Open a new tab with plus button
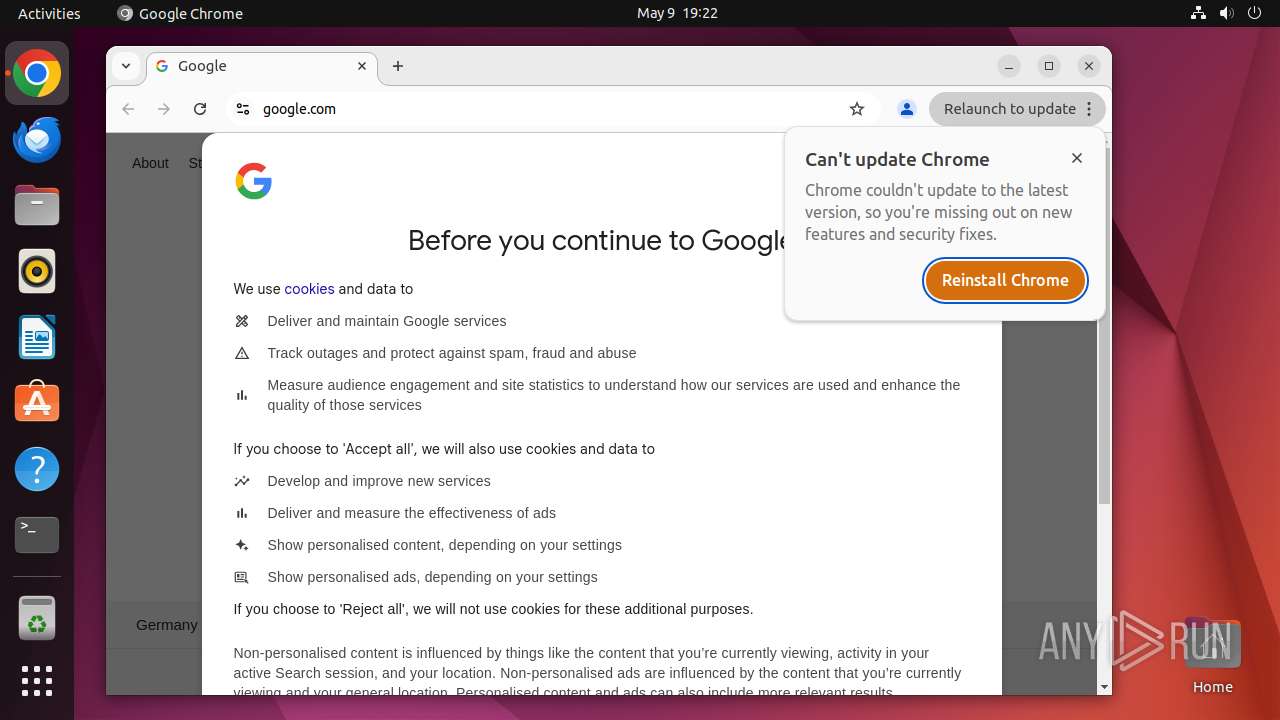The width and height of the screenshot is (1280, 720). [398, 66]
